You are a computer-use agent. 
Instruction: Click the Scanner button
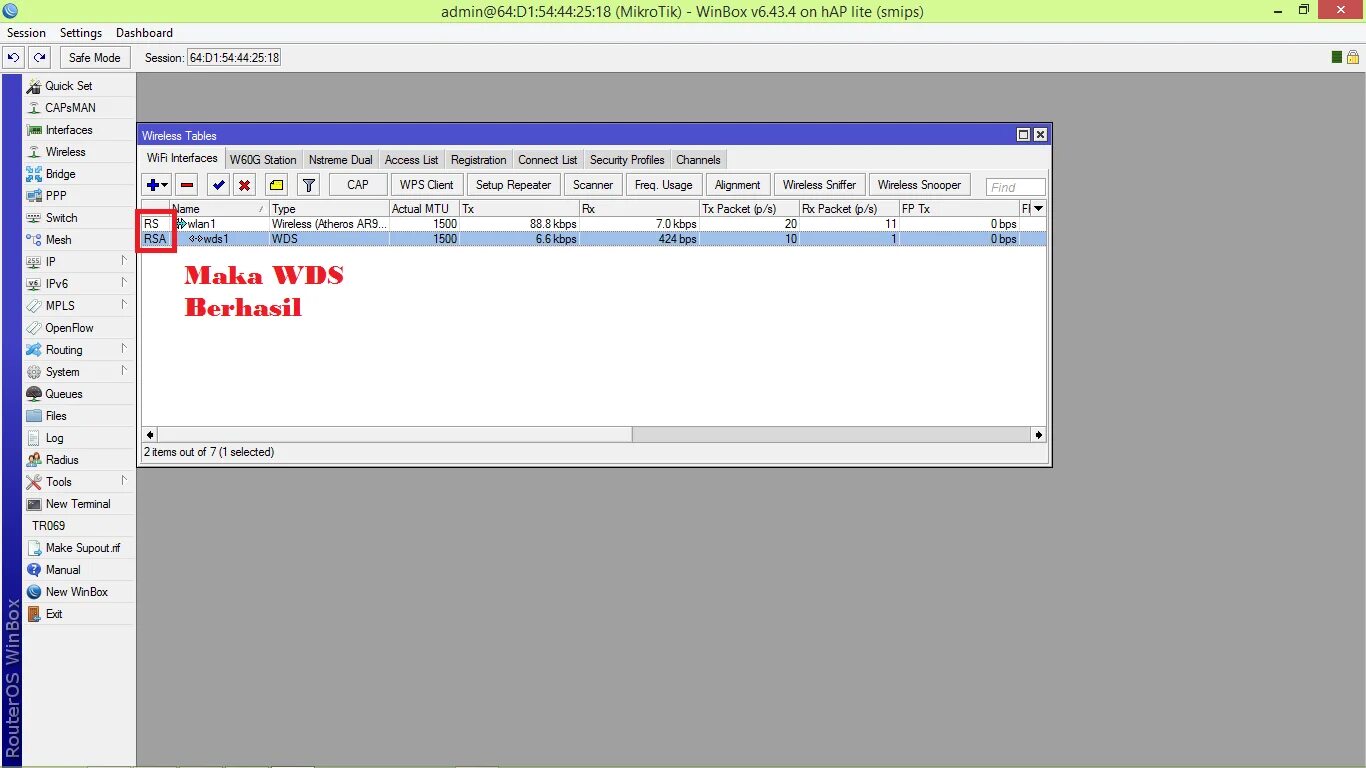tap(593, 185)
